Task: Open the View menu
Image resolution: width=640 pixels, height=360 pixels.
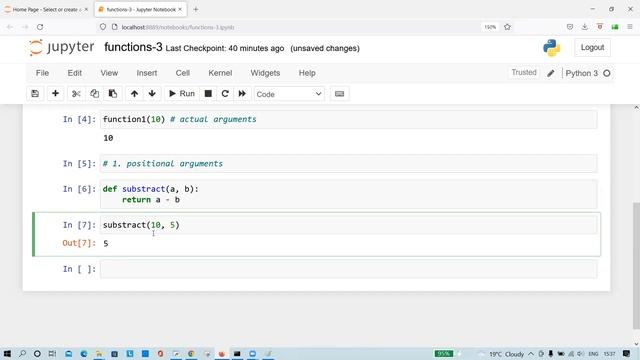Action: 109,73
